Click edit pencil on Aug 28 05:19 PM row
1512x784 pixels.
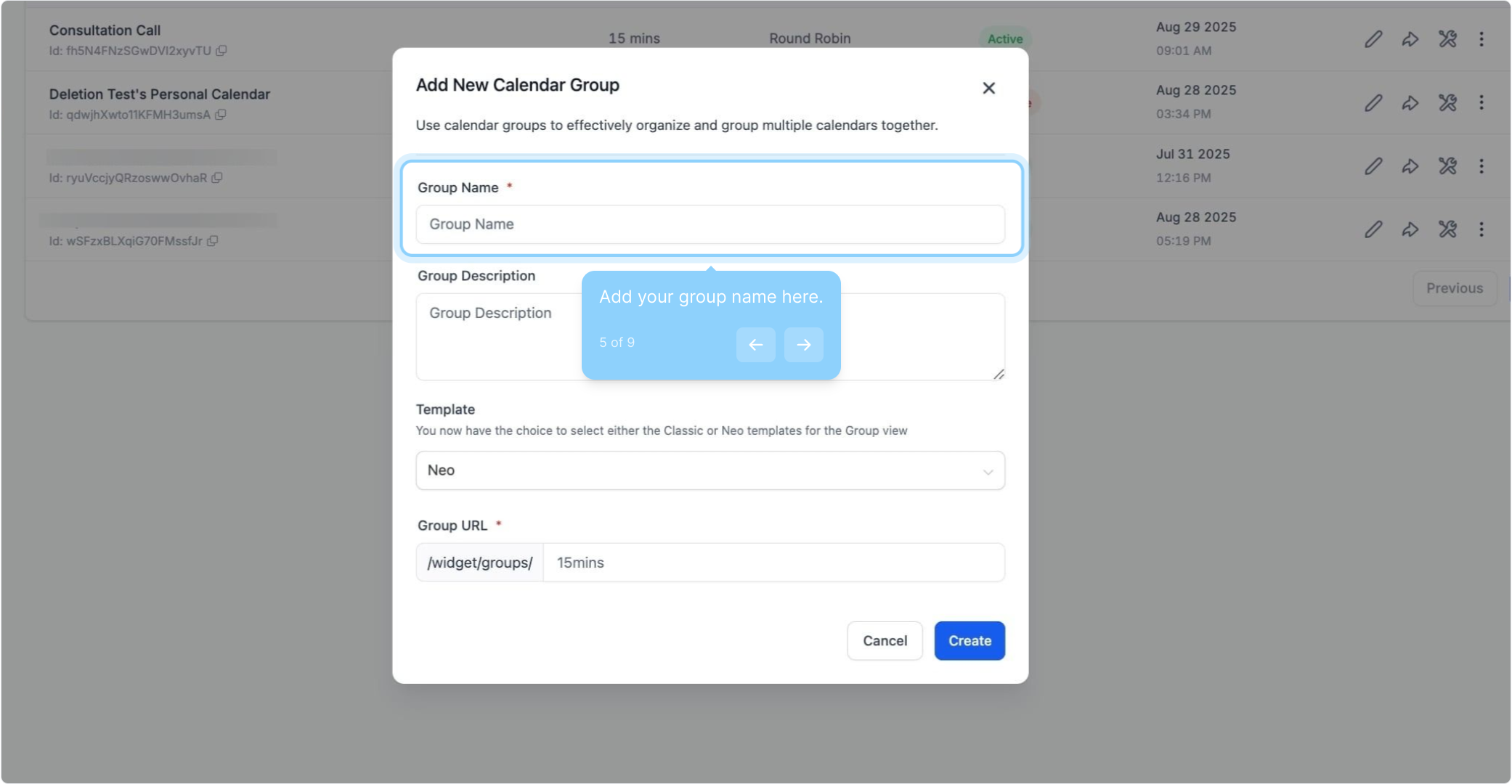pos(1373,229)
